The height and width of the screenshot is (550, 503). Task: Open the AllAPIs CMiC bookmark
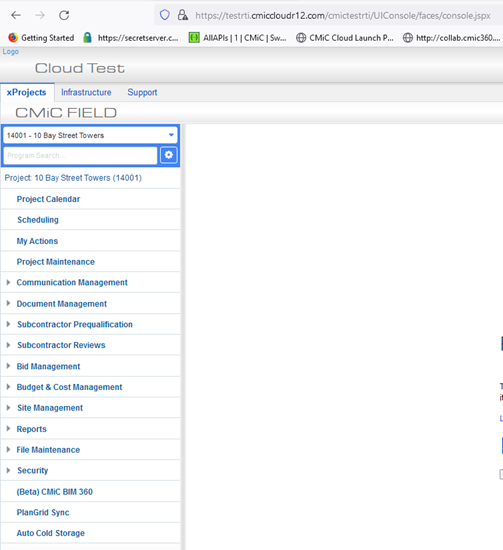tap(237, 38)
